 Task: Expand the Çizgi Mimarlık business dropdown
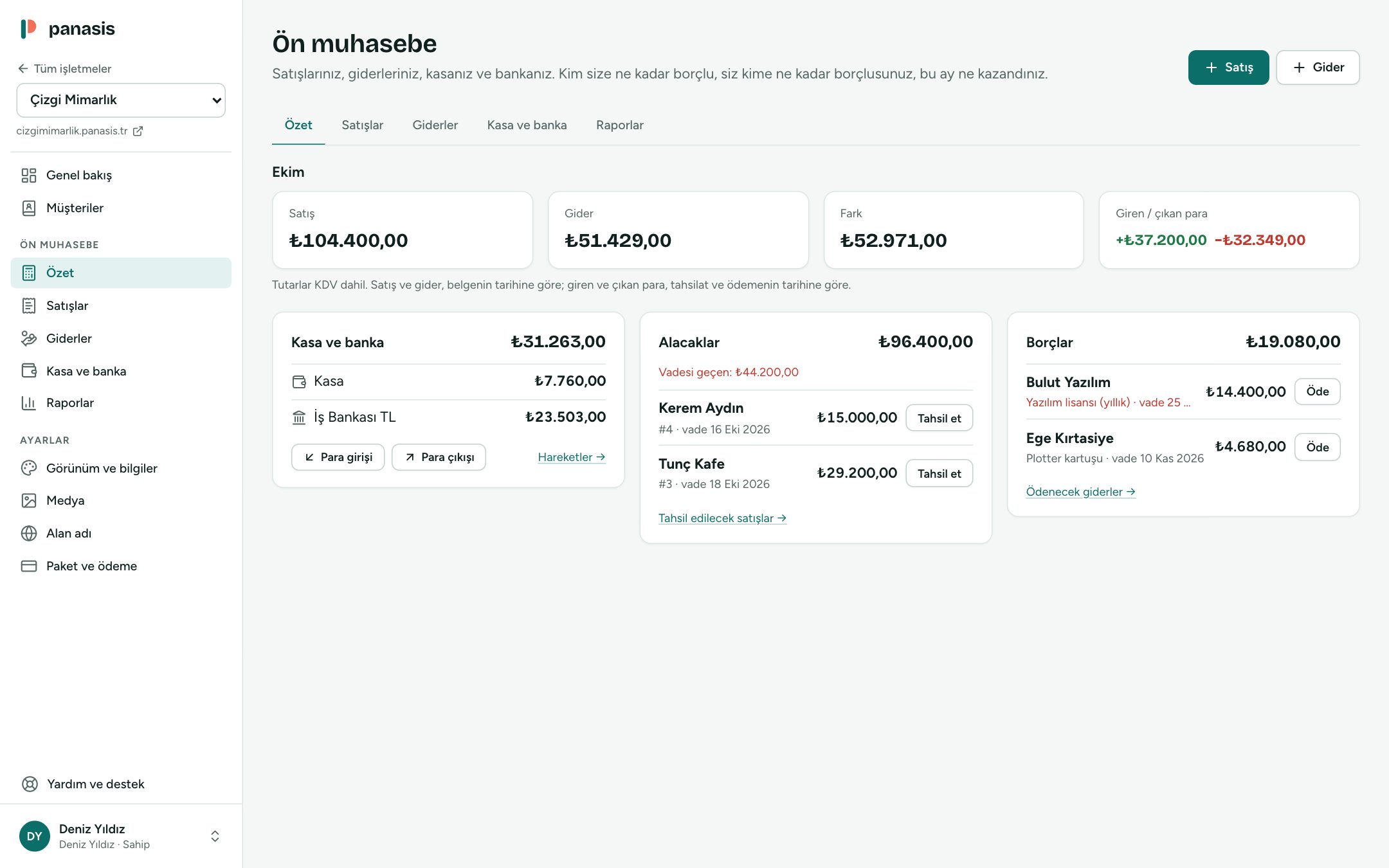(121, 100)
